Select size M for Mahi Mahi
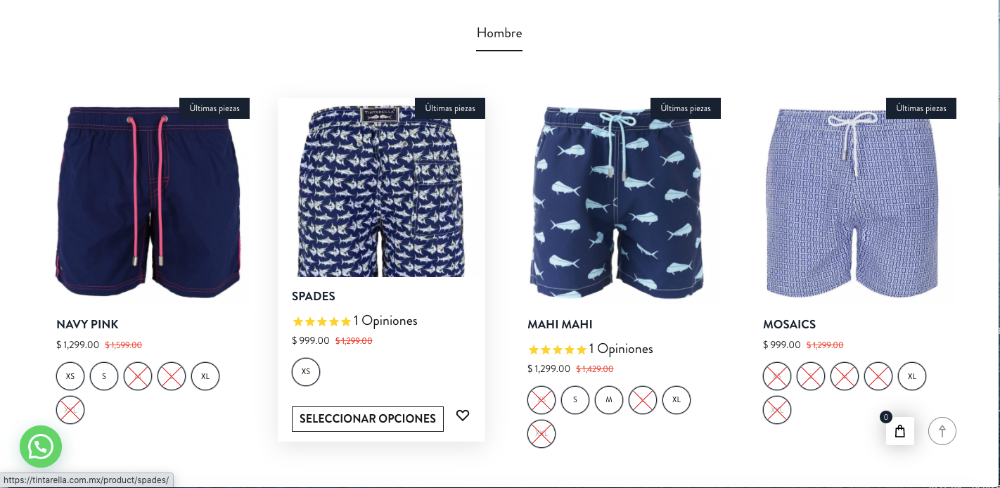 point(609,400)
